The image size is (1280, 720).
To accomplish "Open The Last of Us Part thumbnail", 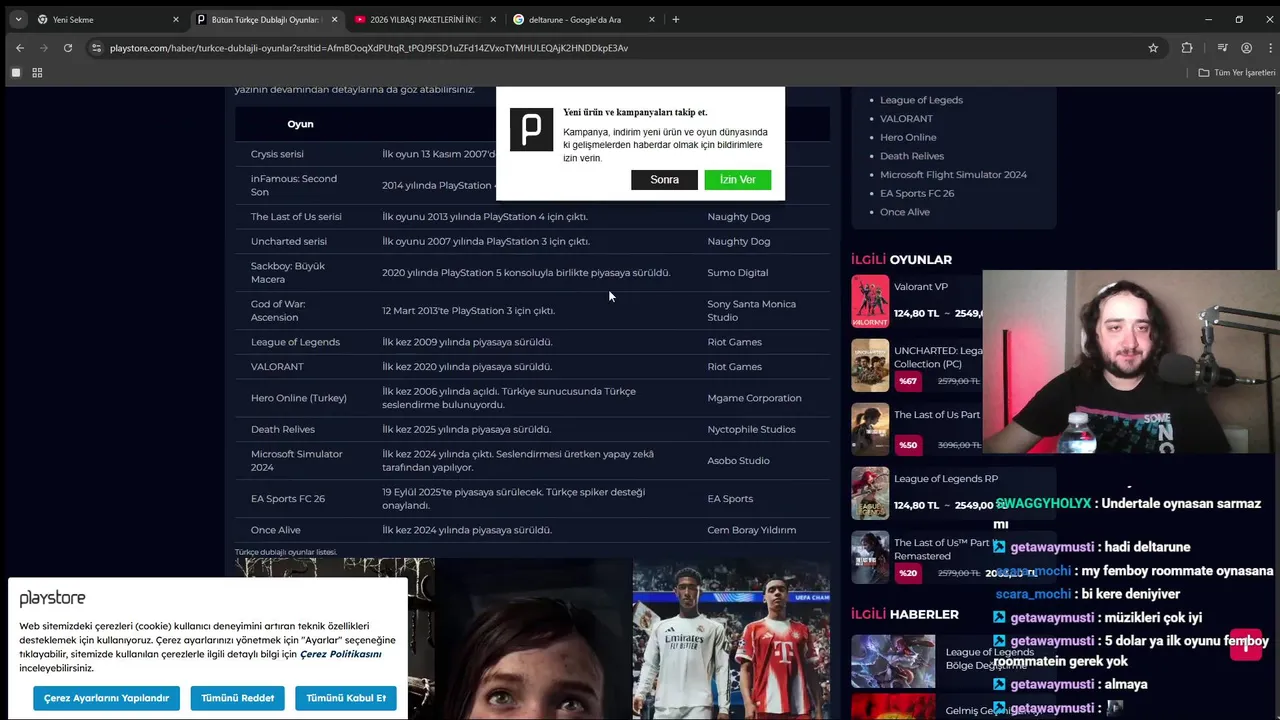I will coord(870,429).
